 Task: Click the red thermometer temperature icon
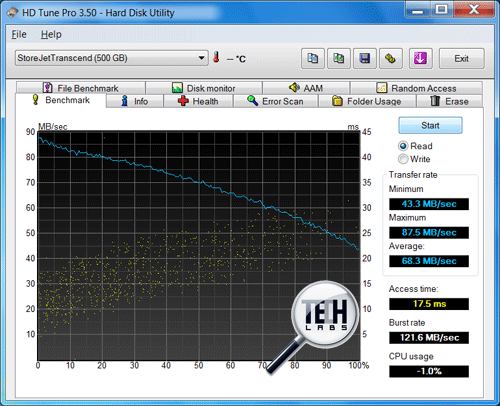pos(216,57)
